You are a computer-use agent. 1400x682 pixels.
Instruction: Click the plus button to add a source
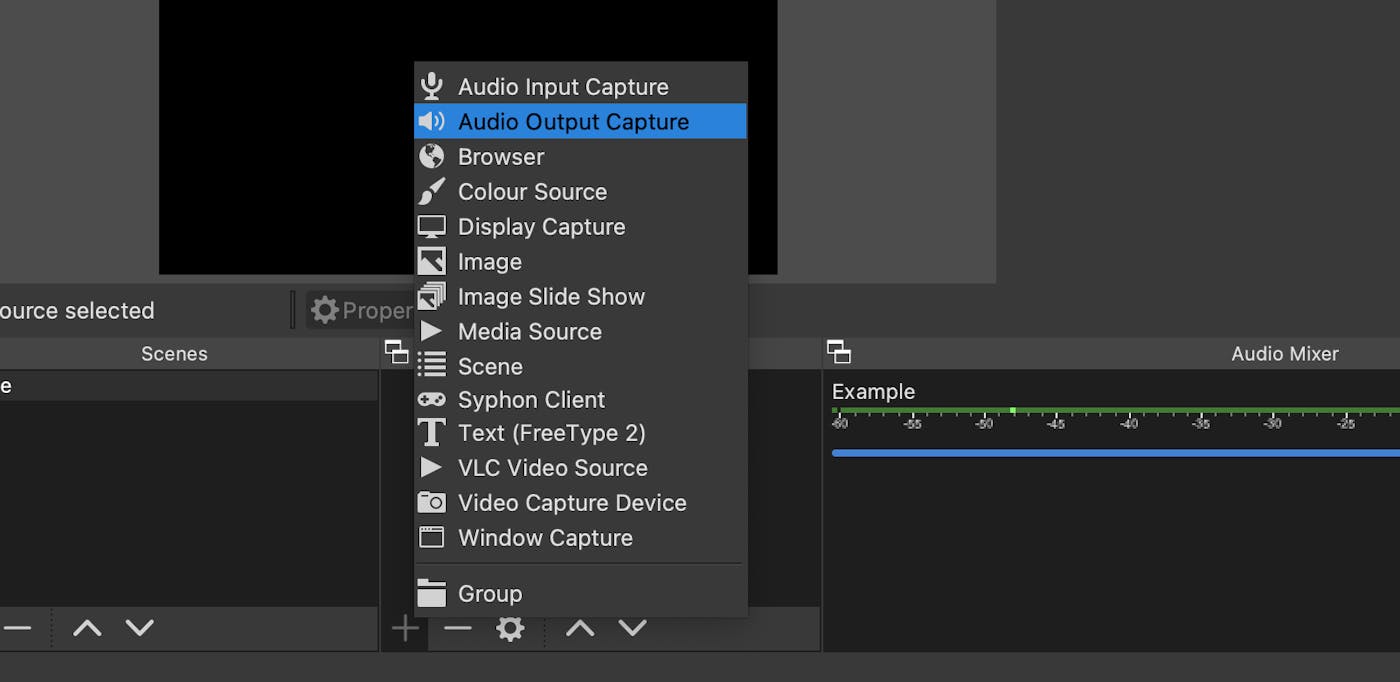tap(405, 628)
